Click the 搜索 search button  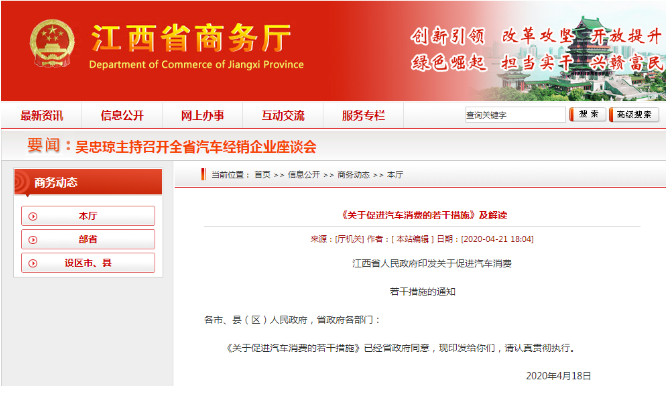(587, 114)
